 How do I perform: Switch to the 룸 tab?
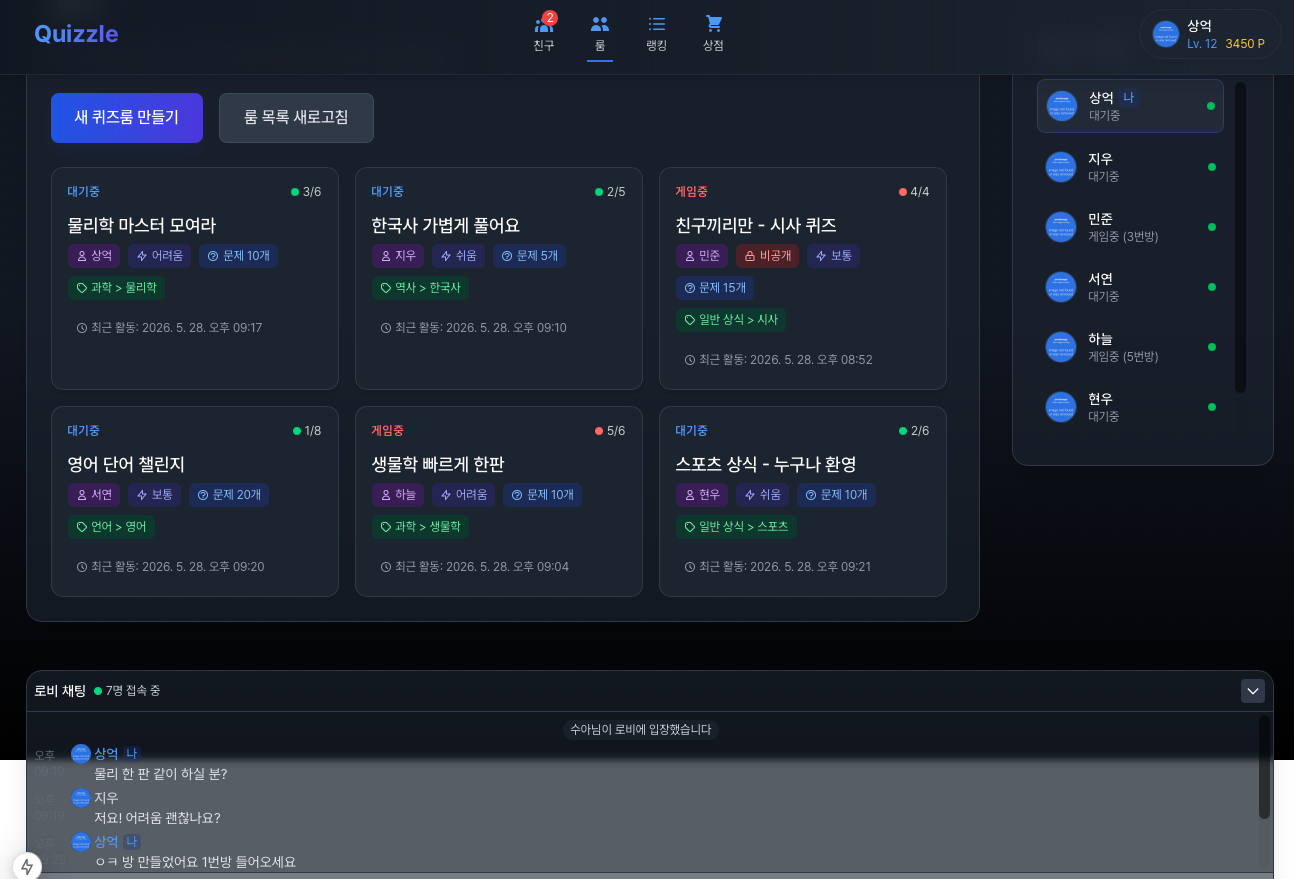[x=600, y=33]
